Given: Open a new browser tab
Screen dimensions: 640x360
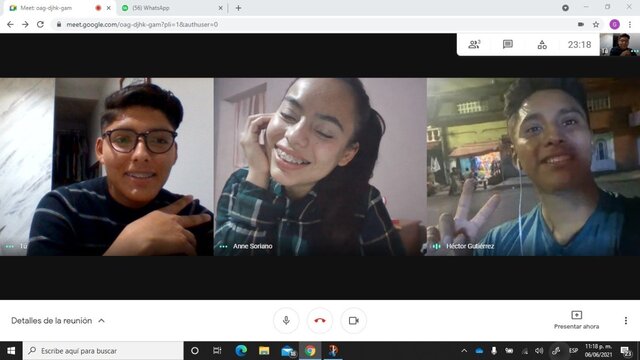Looking at the screenshot, I should [x=238, y=8].
